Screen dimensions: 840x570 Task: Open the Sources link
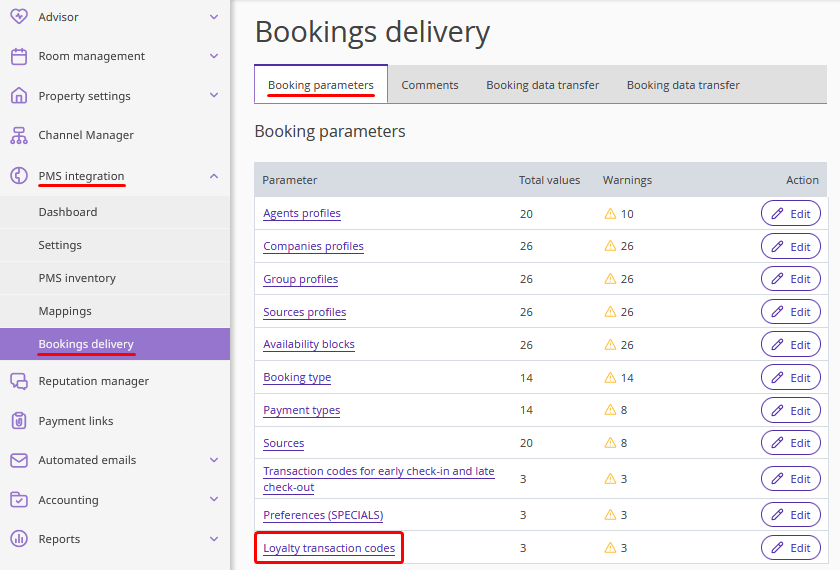point(283,443)
